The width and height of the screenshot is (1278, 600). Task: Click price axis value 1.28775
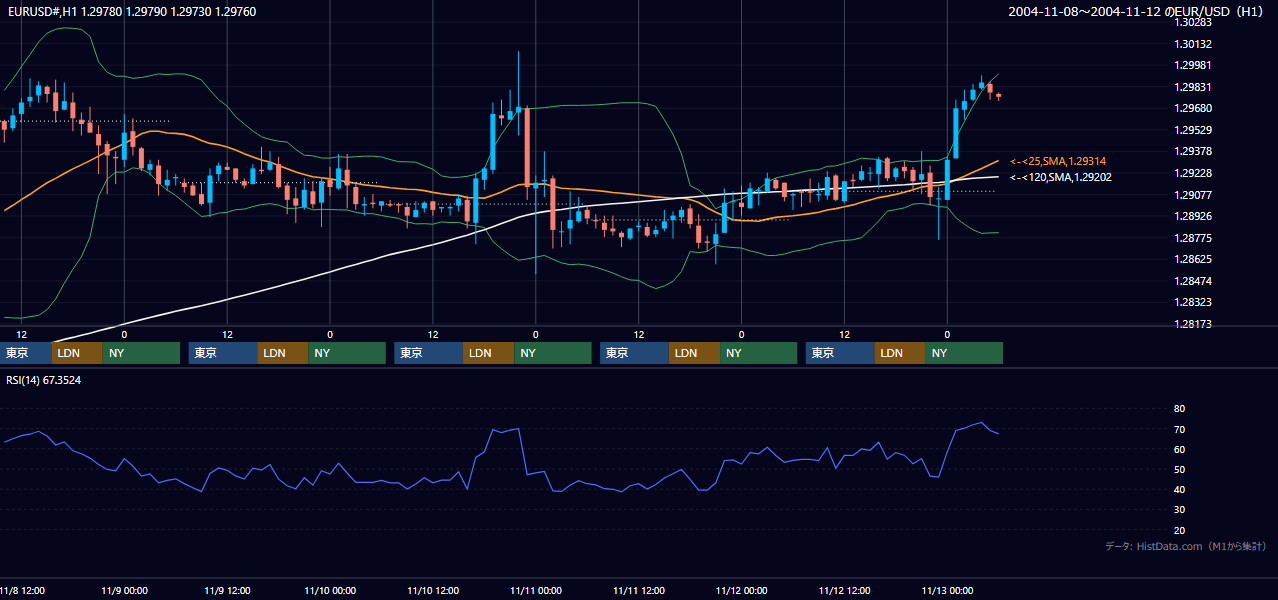point(1193,238)
